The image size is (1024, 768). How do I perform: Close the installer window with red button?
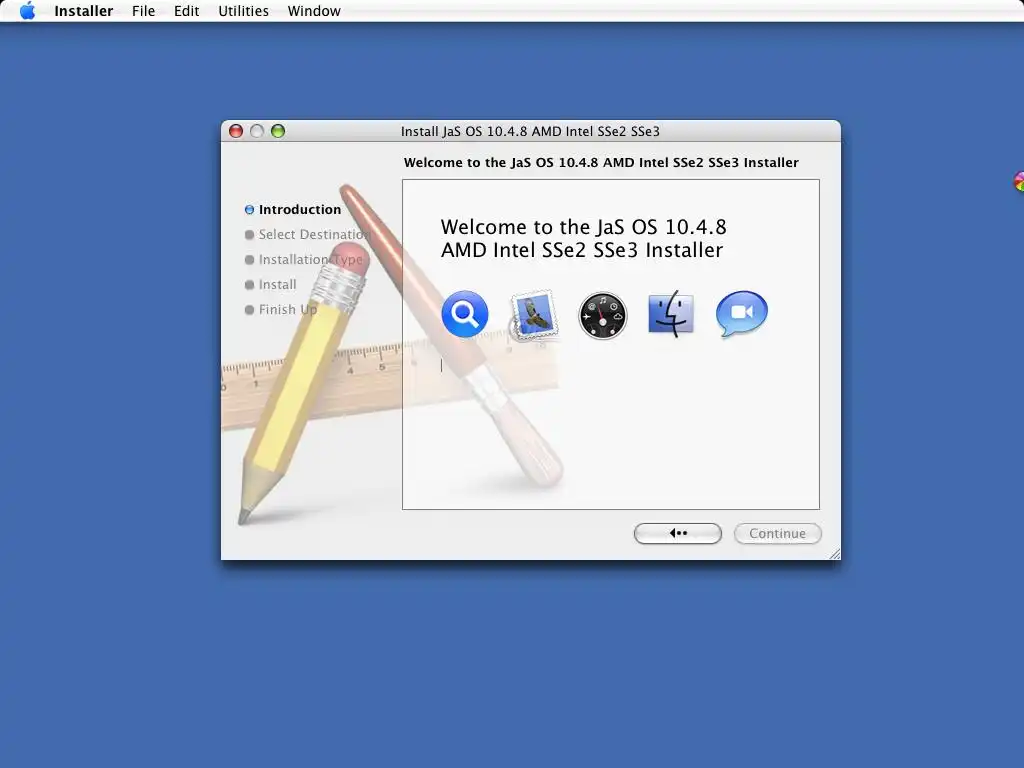(236, 131)
